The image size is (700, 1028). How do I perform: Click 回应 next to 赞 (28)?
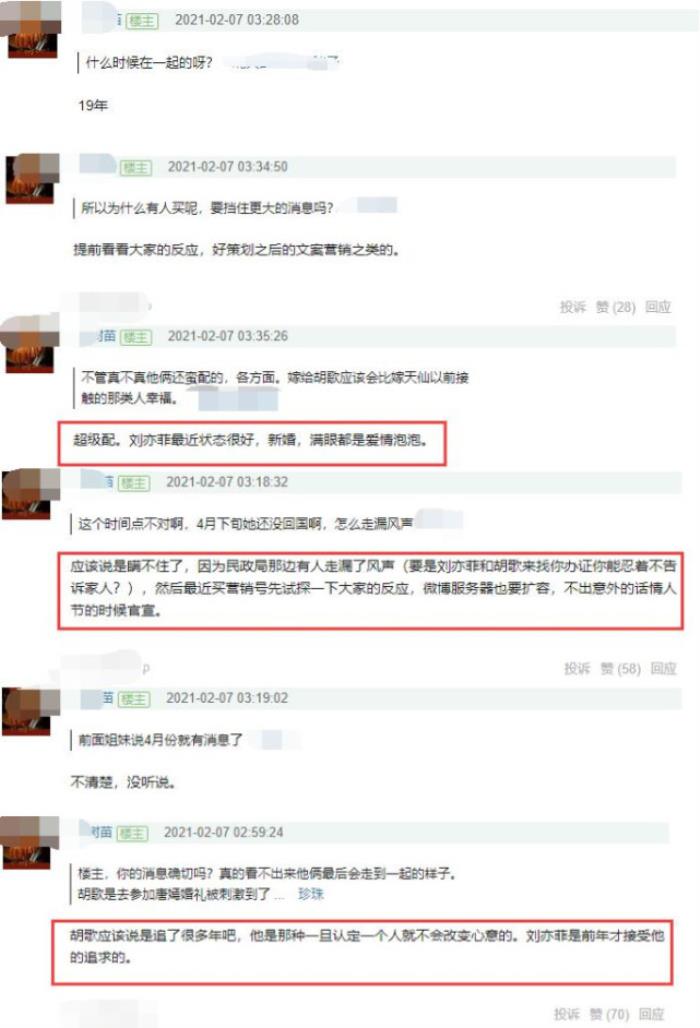(657, 307)
